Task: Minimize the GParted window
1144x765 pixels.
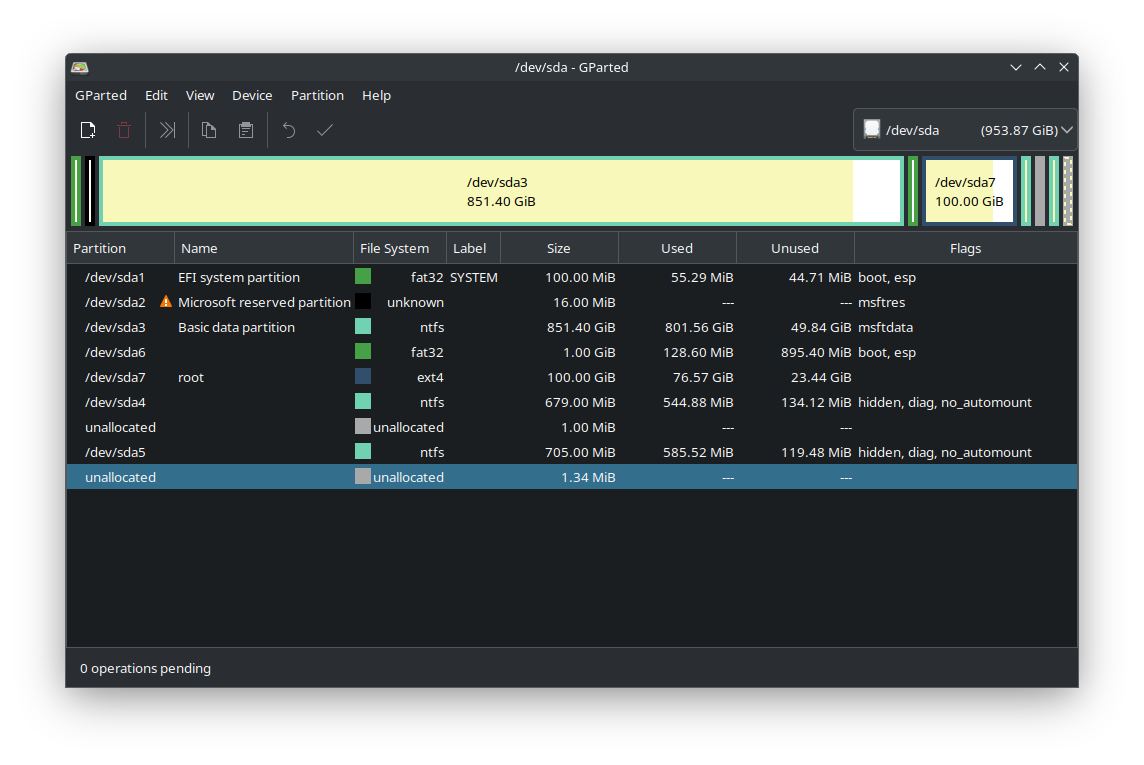Action: [x=1016, y=67]
